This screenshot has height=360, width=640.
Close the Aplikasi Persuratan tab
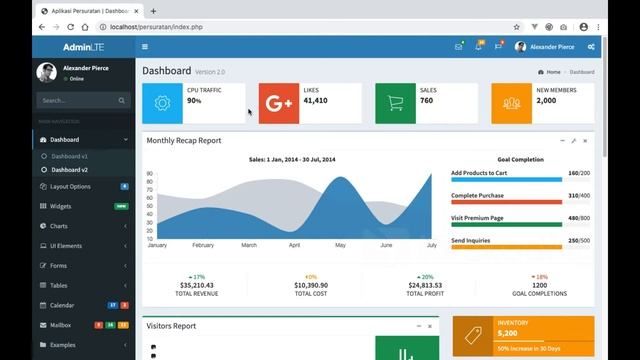[x=136, y=11]
